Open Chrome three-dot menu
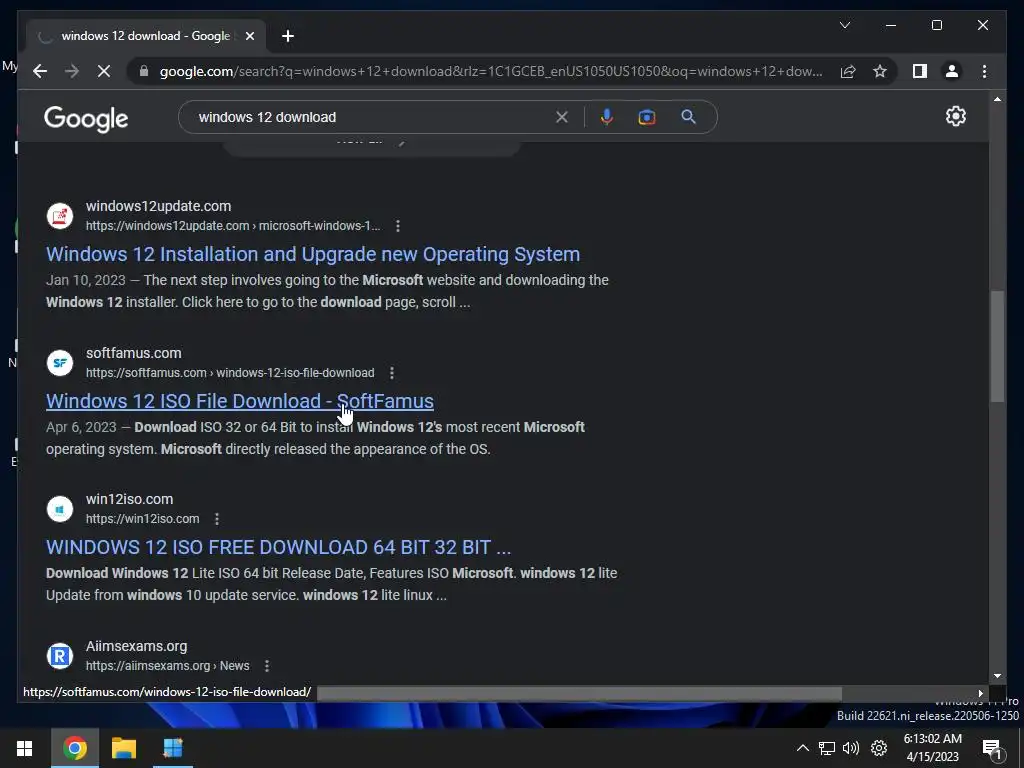 984,71
